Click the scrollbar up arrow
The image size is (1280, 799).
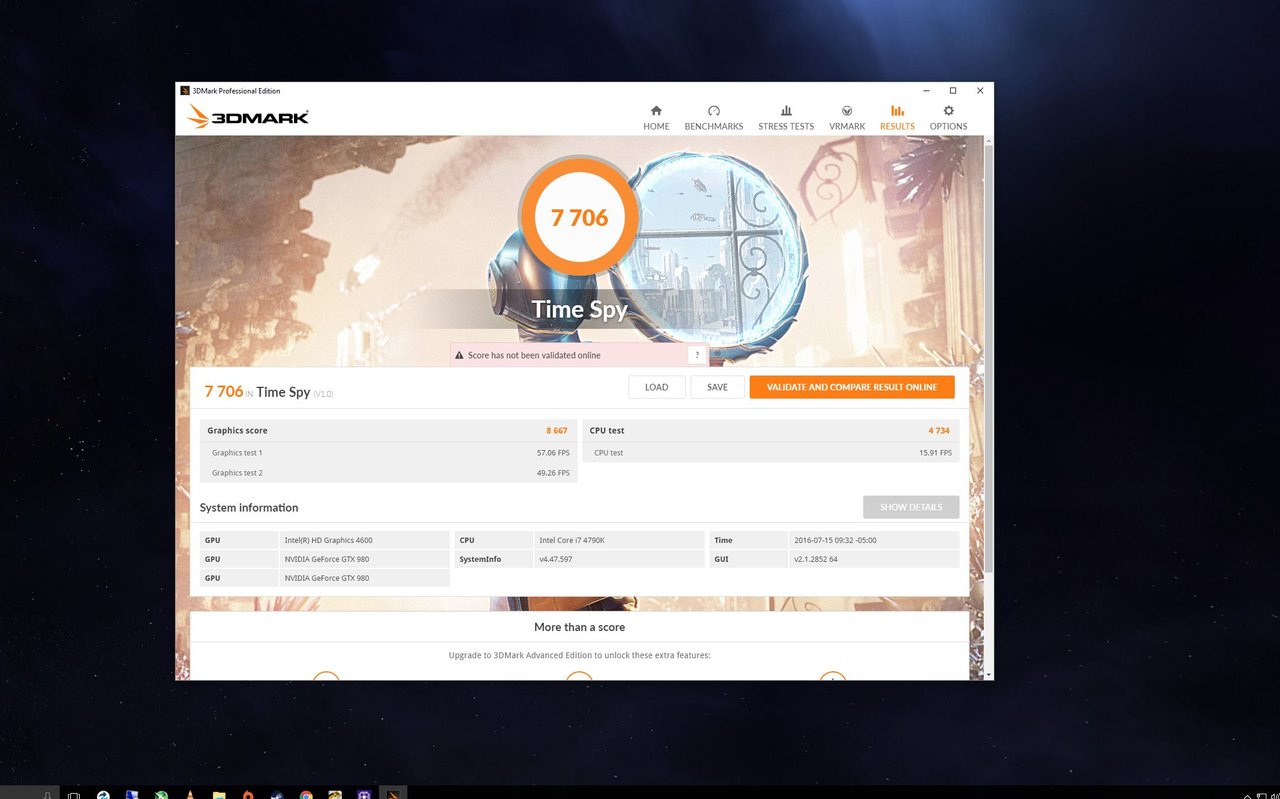tap(988, 141)
